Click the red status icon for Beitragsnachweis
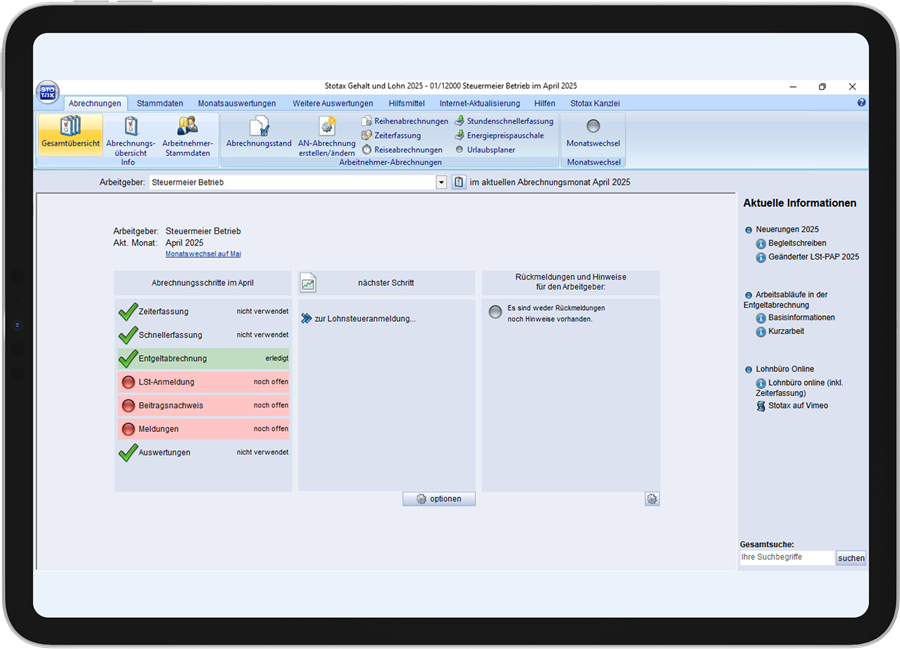Screen dimensions: 900x649 [129, 406]
